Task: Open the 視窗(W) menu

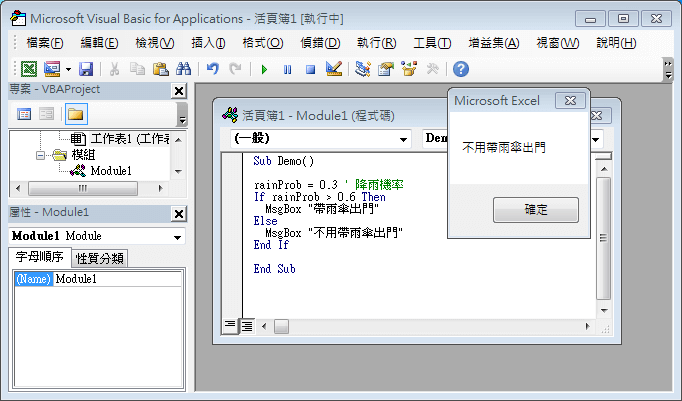Action: pos(558,43)
